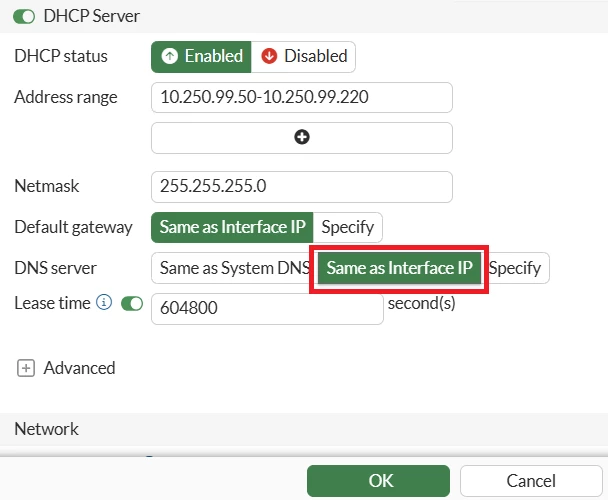Set DNS server to Same as Interface IP

pyautogui.click(x=399, y=268)
